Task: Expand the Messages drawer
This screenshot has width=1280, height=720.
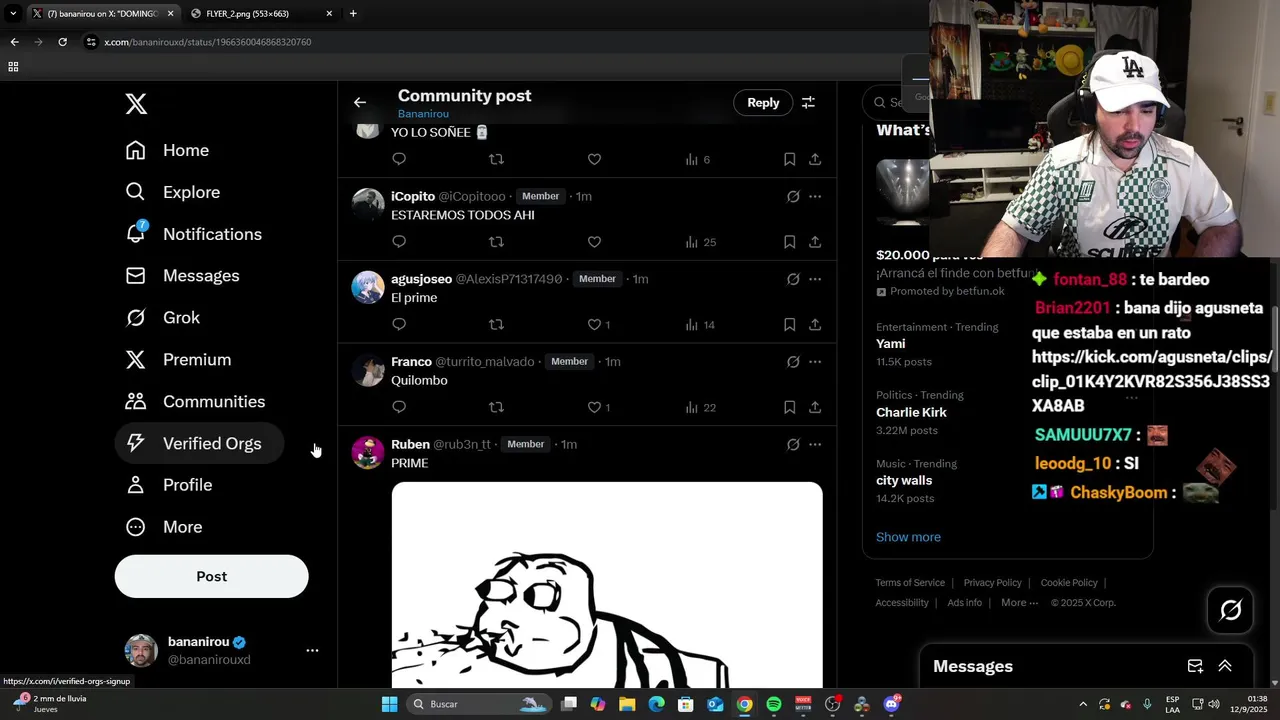Action: coord(1225,666)
